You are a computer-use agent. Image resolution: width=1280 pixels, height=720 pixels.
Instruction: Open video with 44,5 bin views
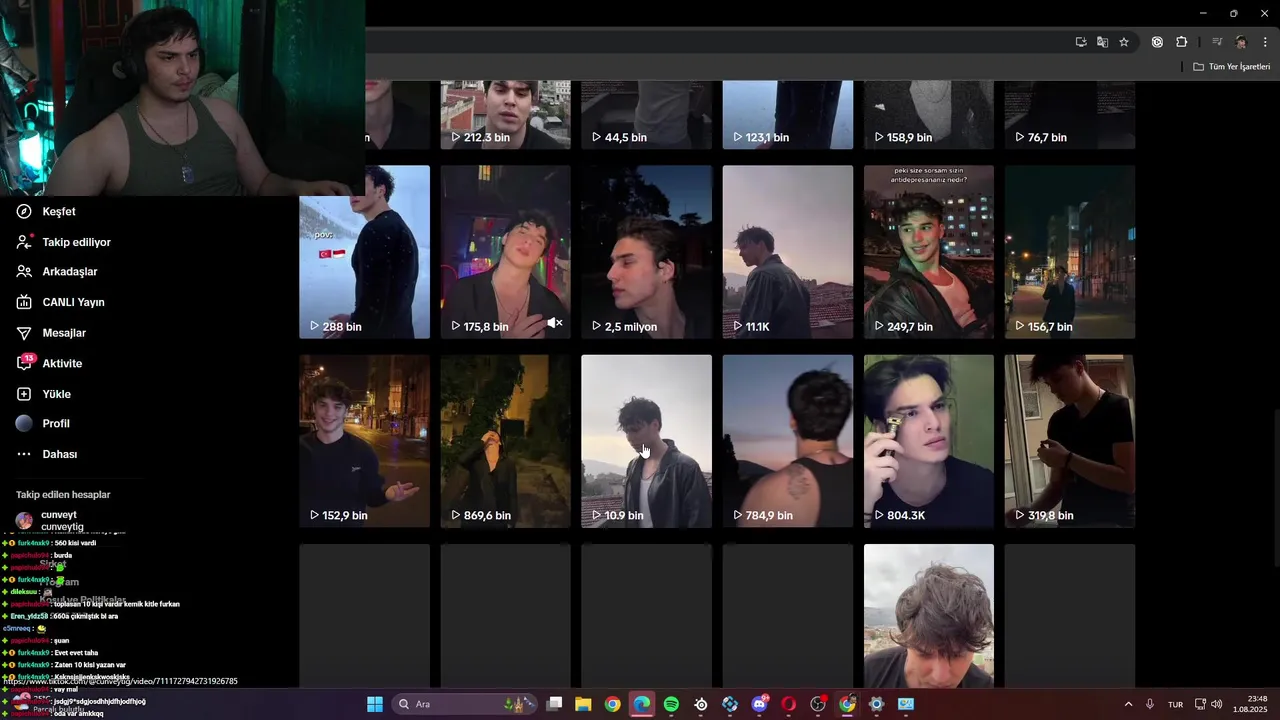tap(646, 115)
